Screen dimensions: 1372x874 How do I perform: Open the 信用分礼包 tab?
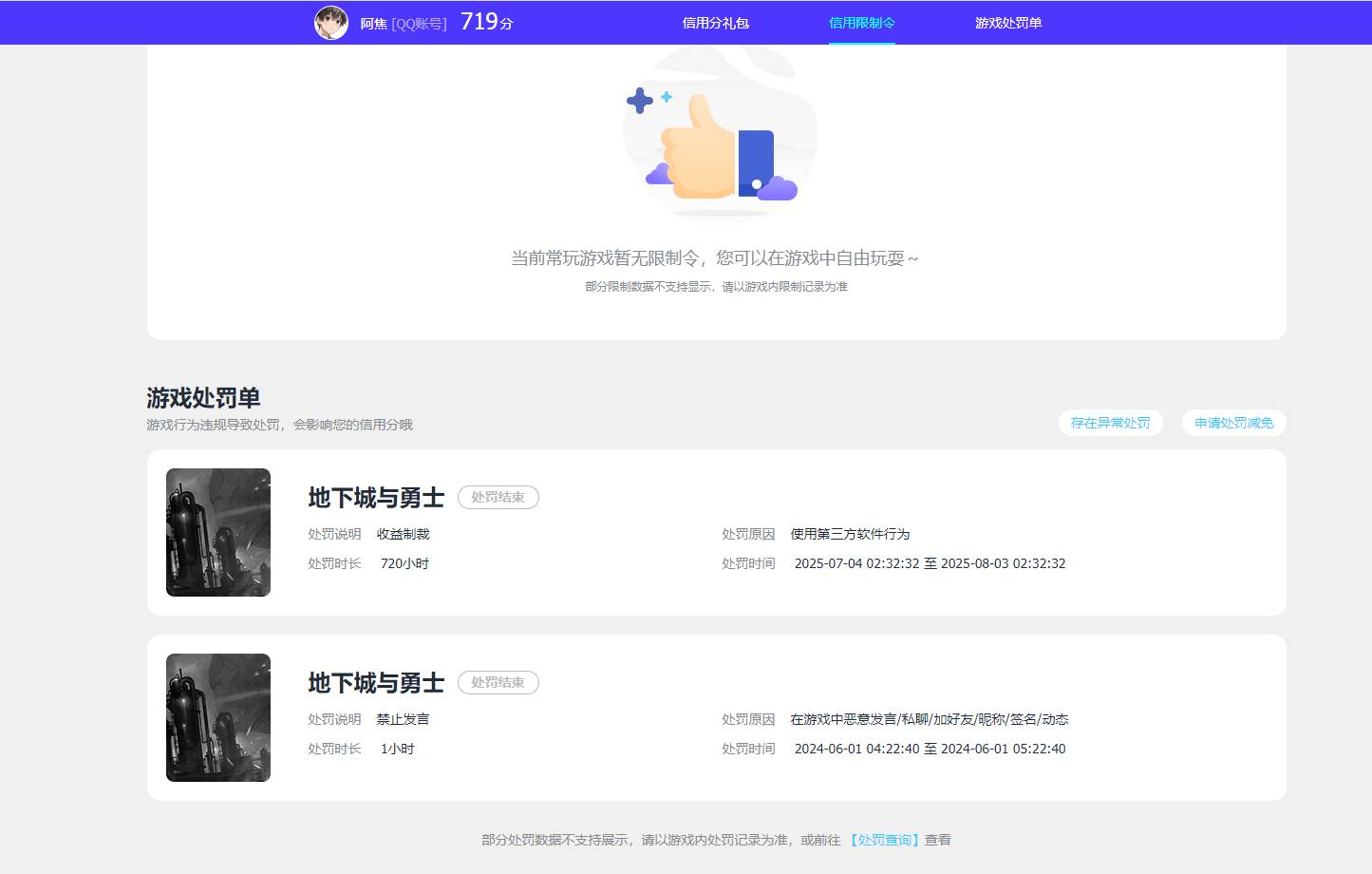tap(715, 23)
